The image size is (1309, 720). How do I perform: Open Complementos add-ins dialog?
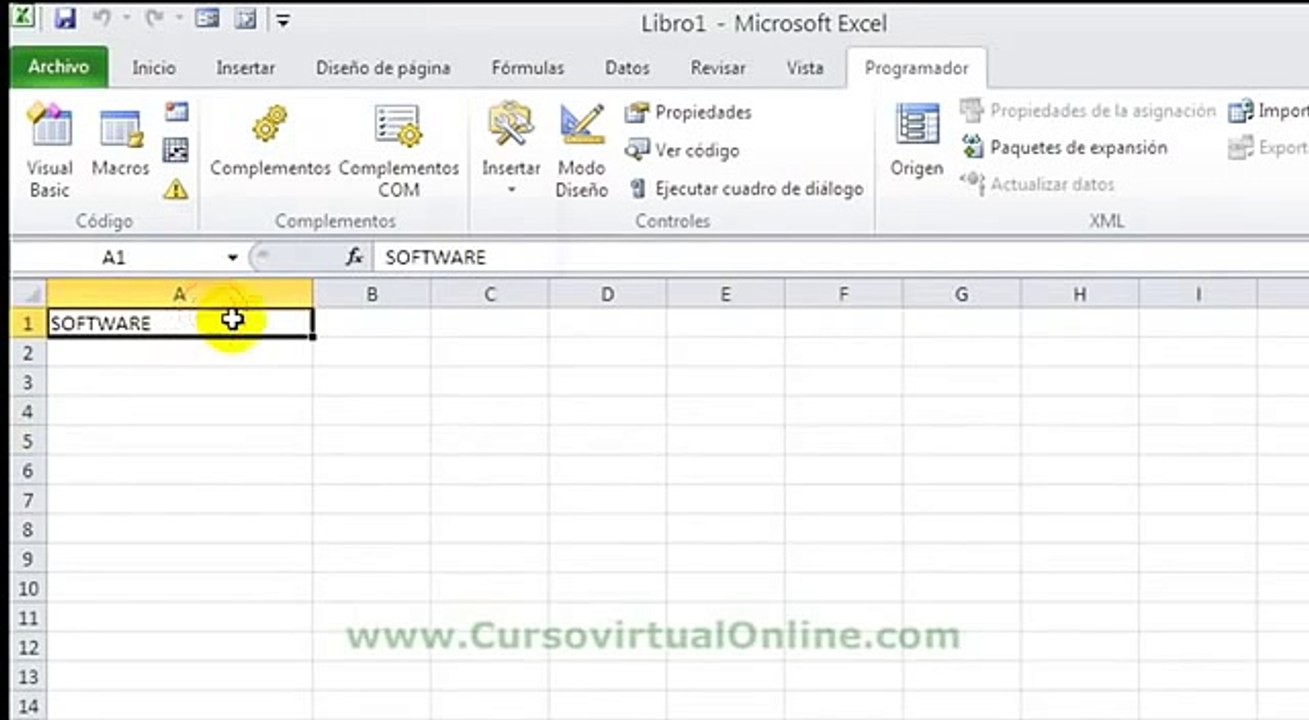[x=270, y=142]
